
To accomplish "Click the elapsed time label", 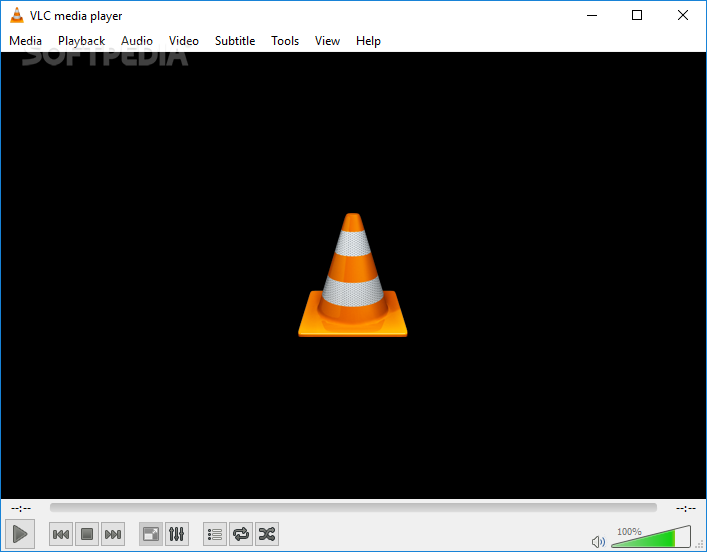I will [21, 508].
